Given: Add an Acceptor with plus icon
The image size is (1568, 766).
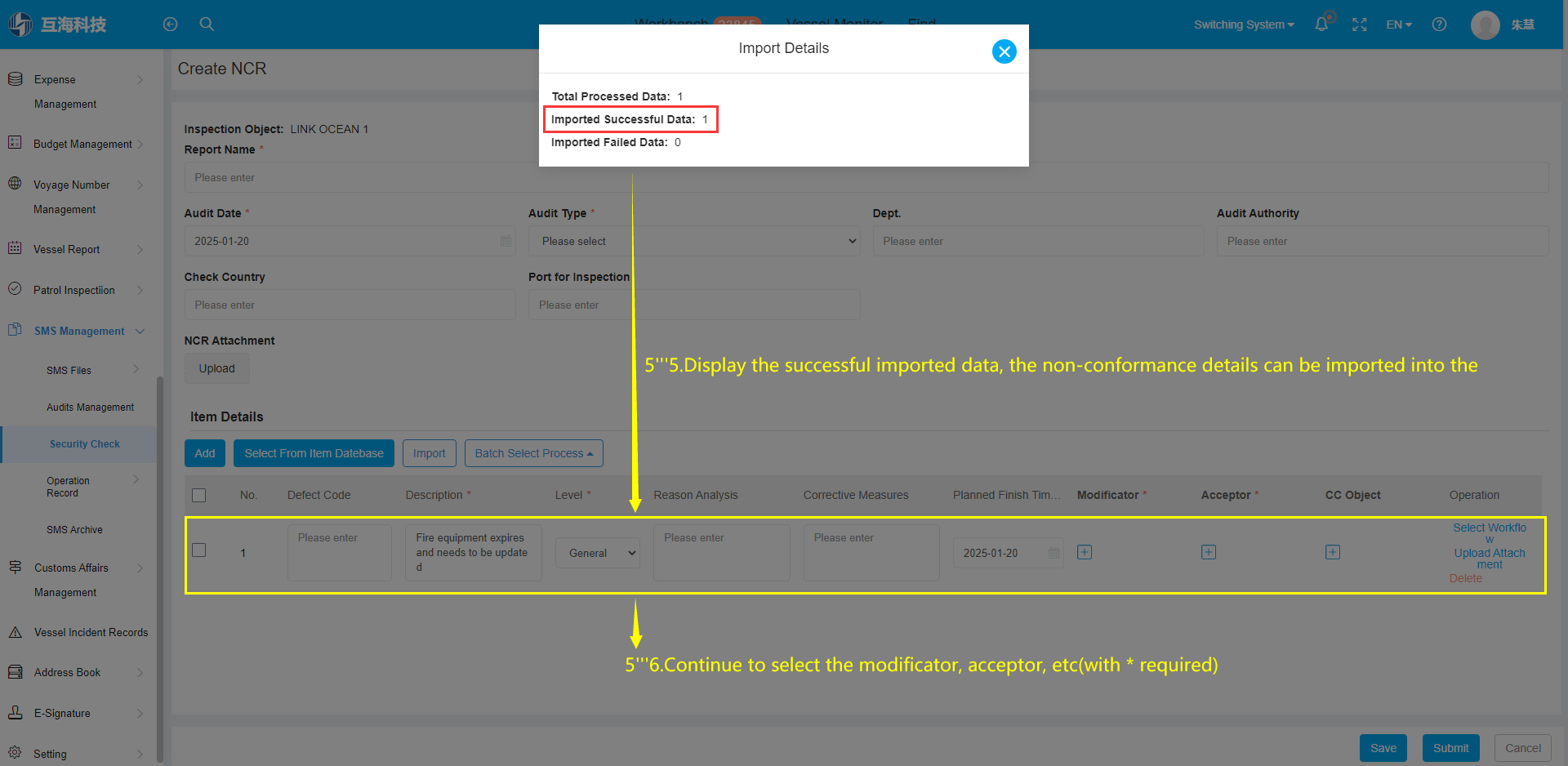Looking at the screenshot, I should (1209, 552).
